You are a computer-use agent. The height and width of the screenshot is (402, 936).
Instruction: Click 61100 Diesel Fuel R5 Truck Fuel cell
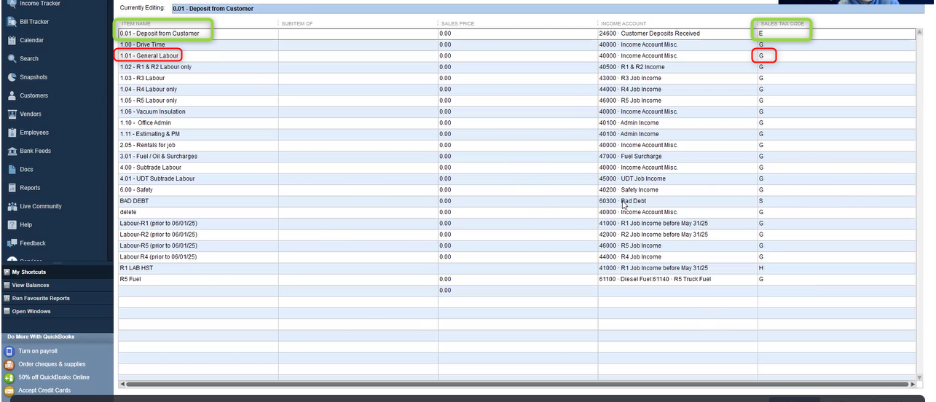click(678, 279)
